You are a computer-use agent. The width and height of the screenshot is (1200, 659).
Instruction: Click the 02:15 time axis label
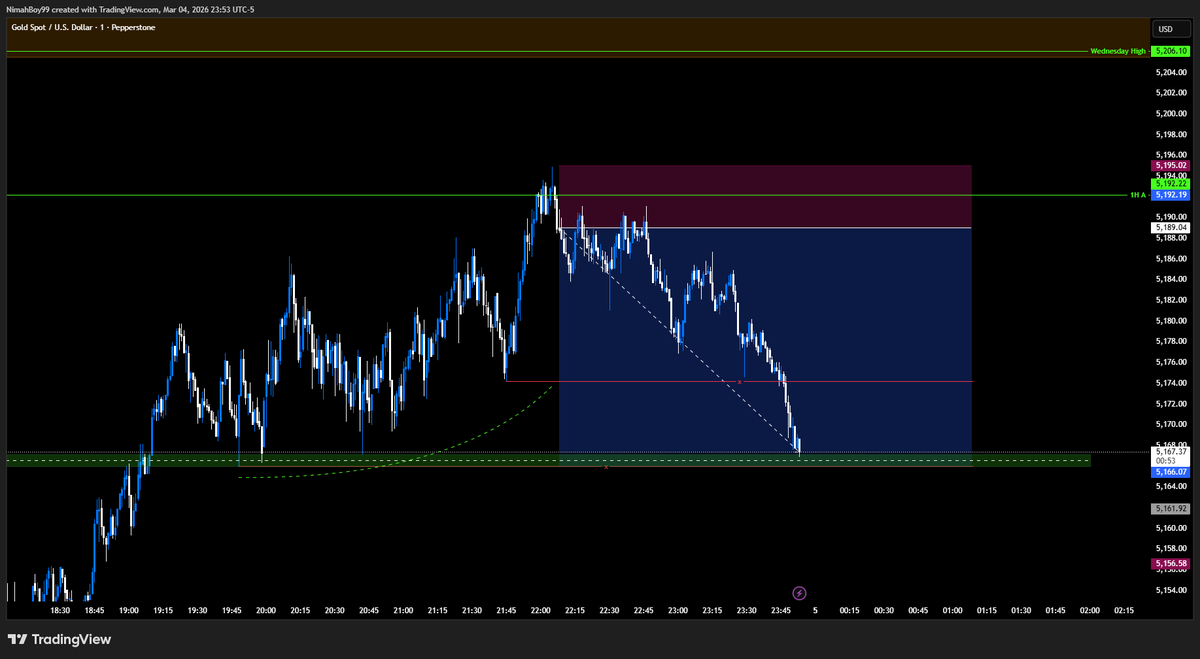[x=1124, y=610]
